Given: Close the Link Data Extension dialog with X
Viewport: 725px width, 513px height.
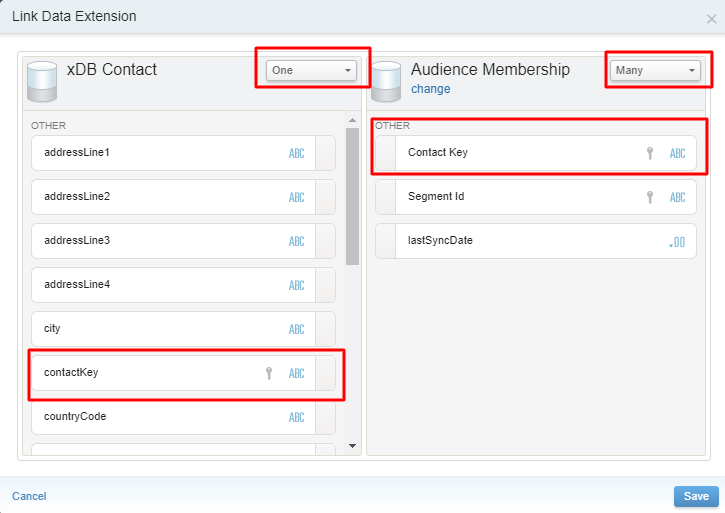Looking at the screenshot, I should point(711,19).
